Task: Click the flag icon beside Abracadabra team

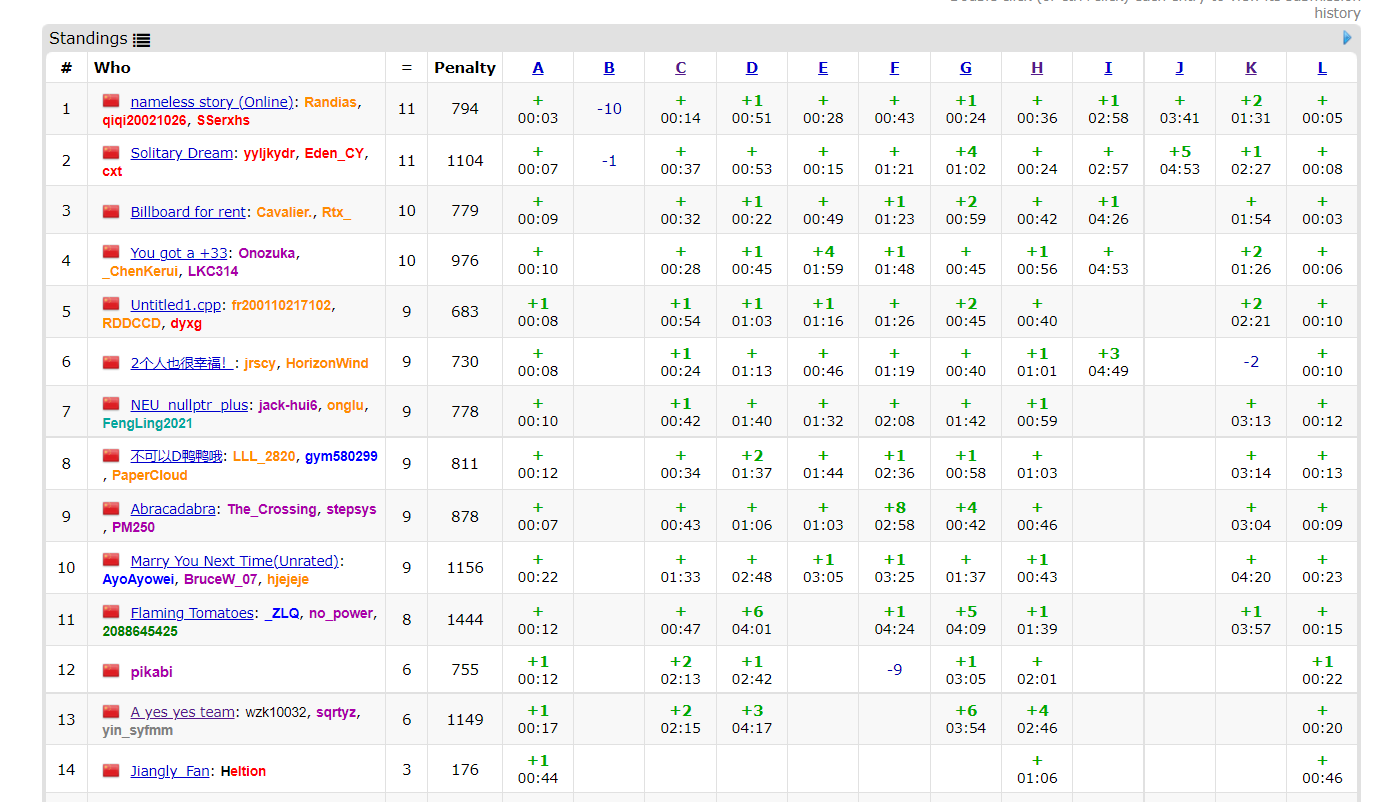Action: (111, 509)
